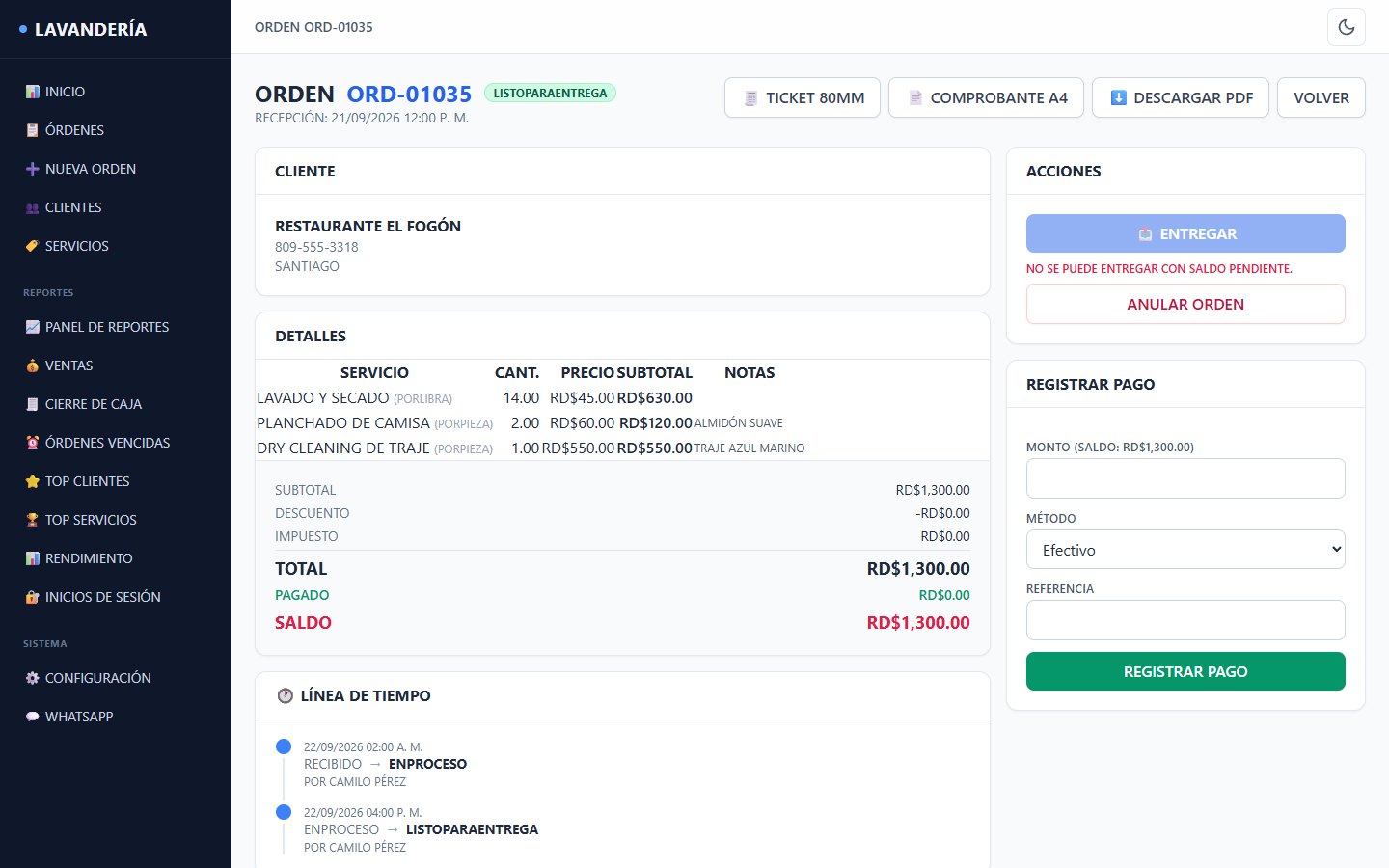
Task: Open the Comprobante A4 document
Action: [x=986, y=97]
